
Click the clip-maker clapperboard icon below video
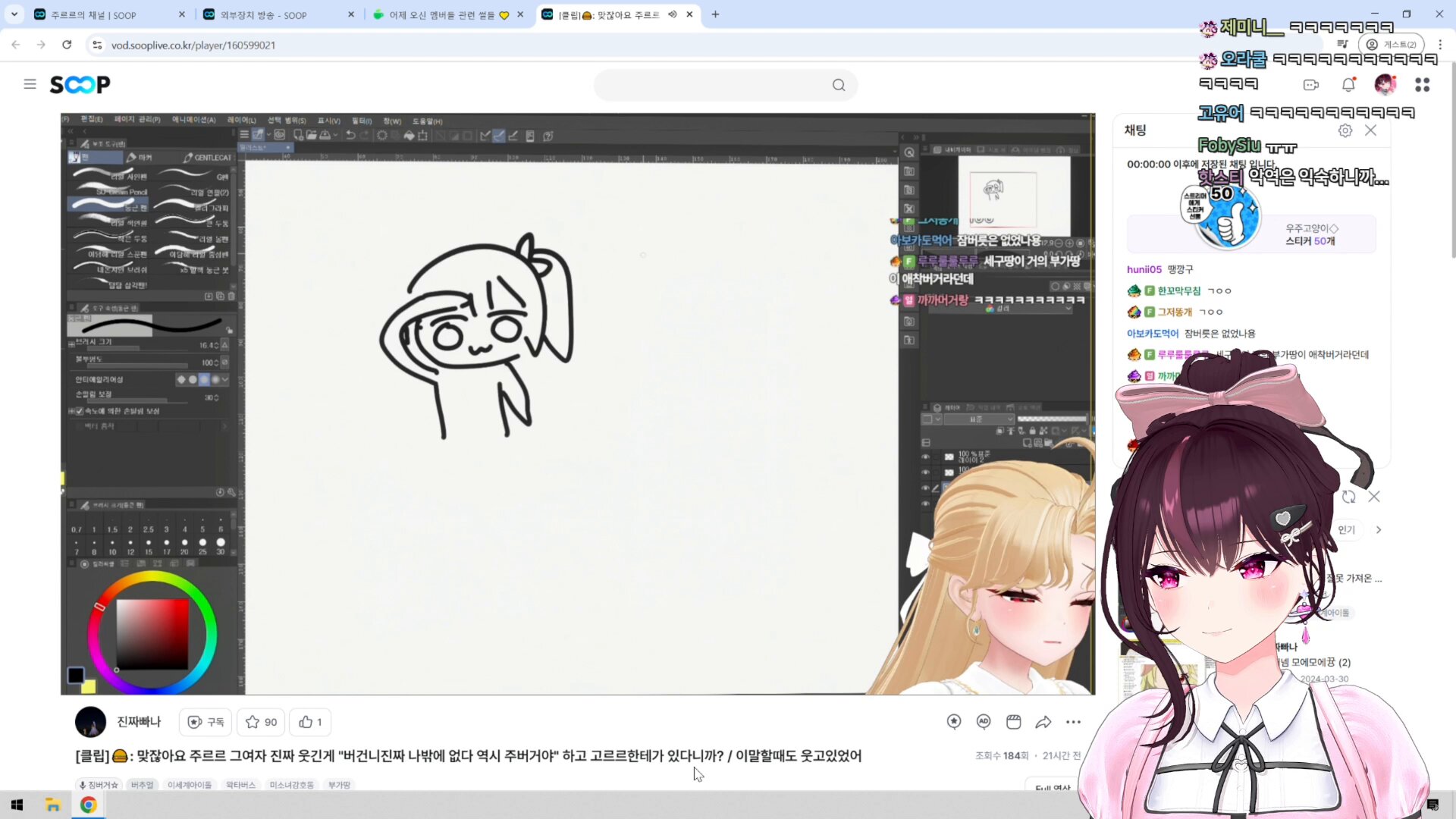(x=1013, y=722)
